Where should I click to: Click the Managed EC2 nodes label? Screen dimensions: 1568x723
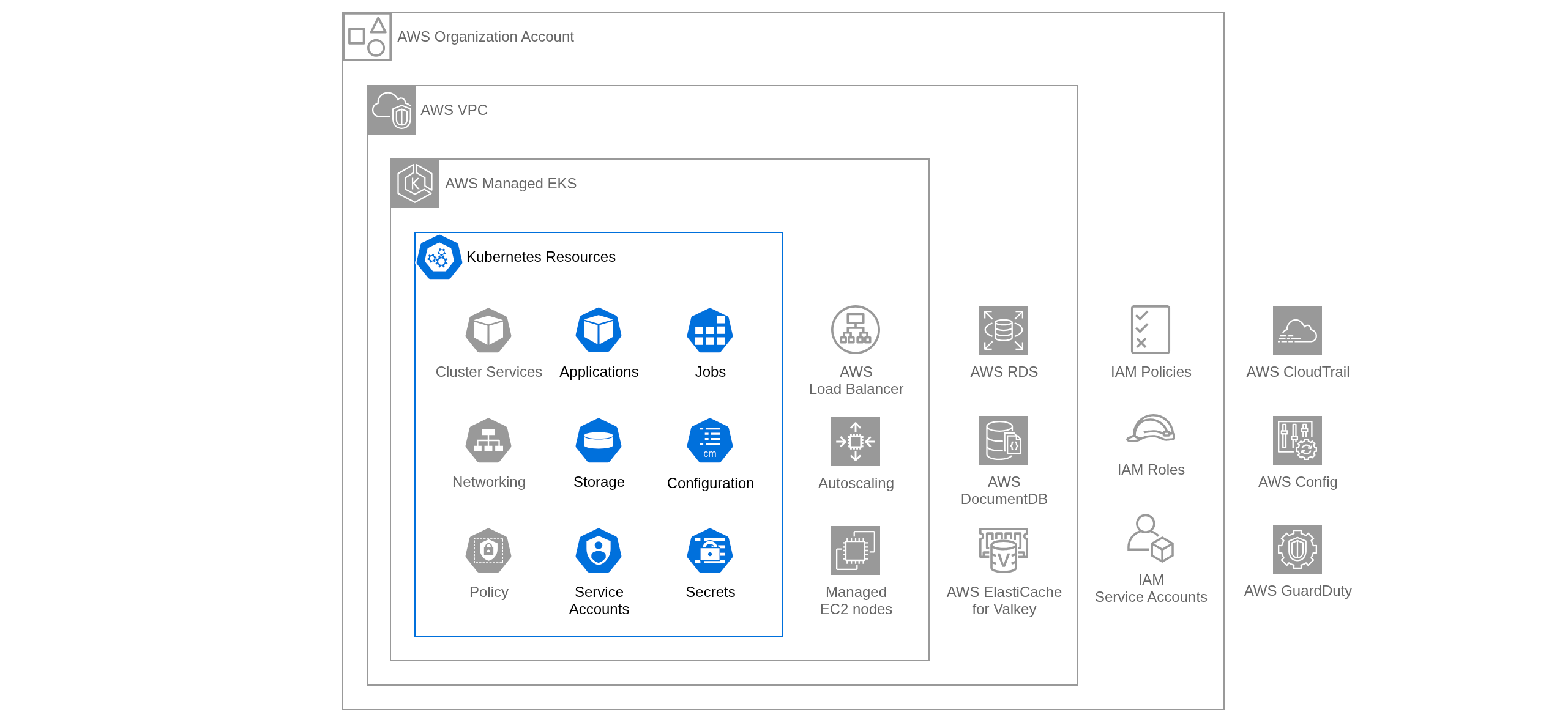[856, 601]
